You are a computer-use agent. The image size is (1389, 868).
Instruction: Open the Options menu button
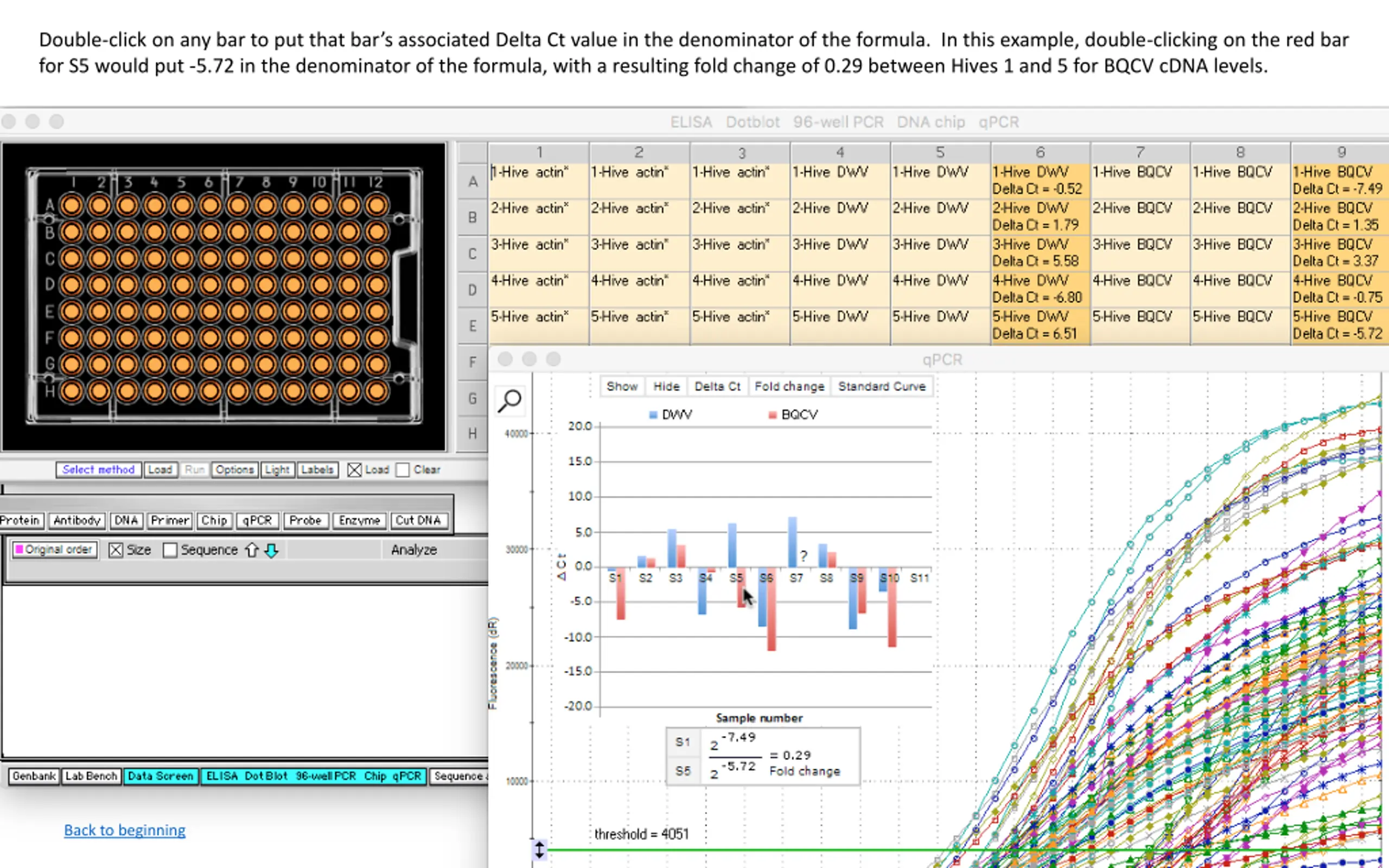[234, 470]
